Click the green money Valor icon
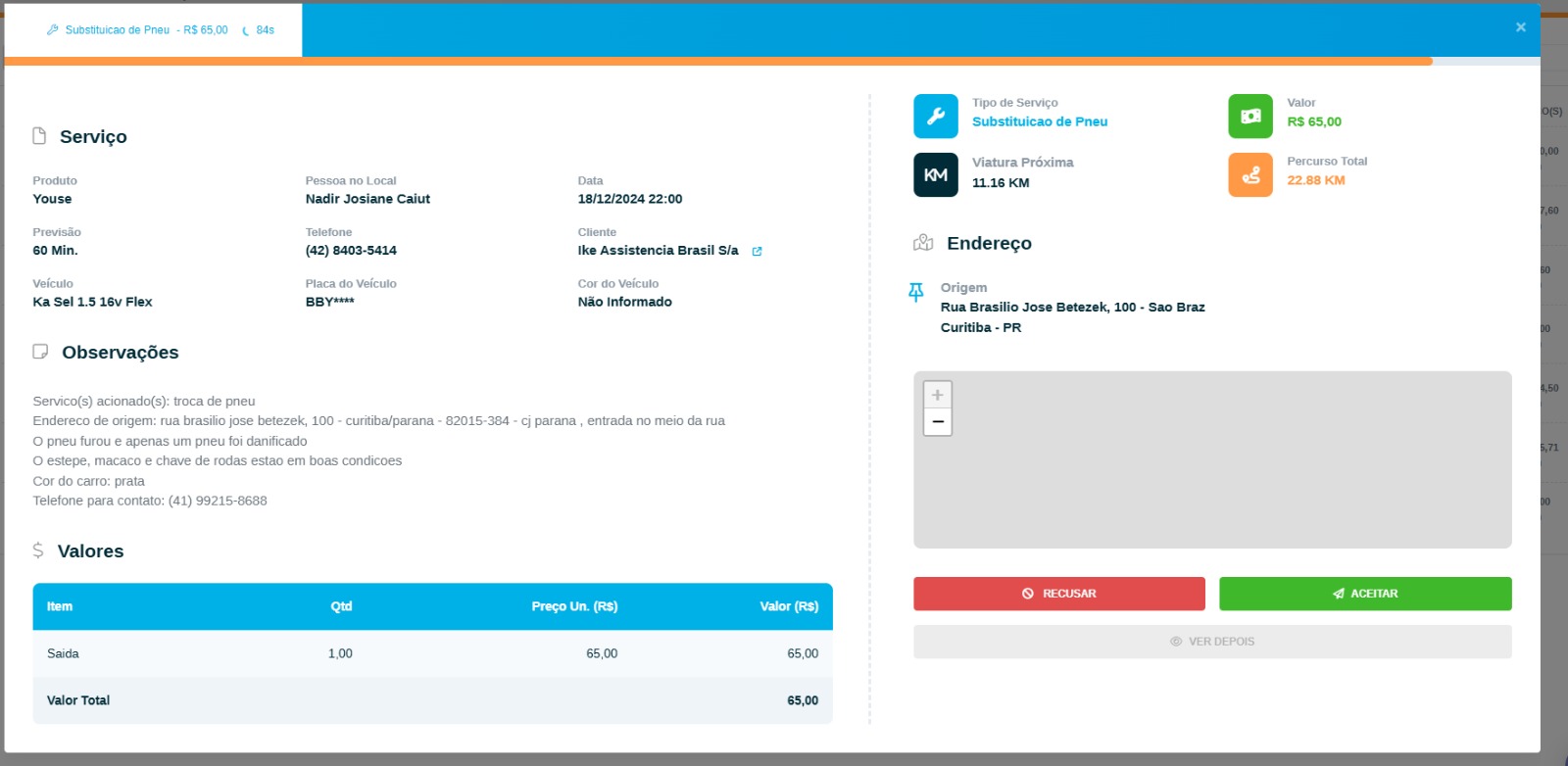 point(1250,117)
